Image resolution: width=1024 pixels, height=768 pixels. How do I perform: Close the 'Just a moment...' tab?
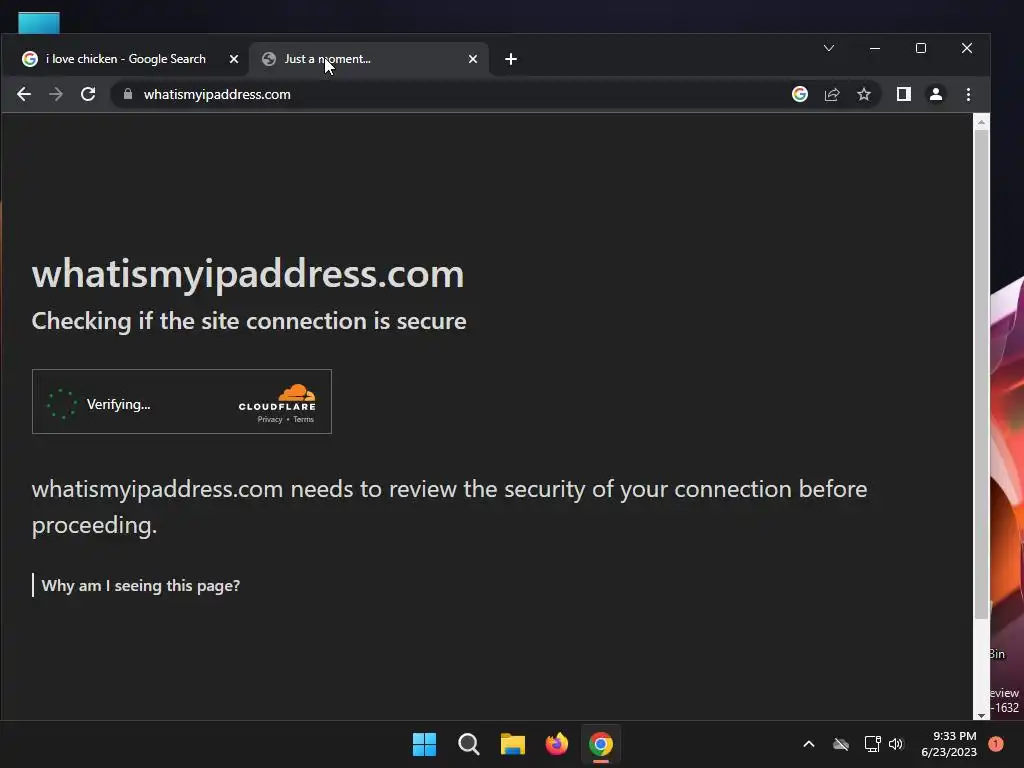(x=473, y=59)
